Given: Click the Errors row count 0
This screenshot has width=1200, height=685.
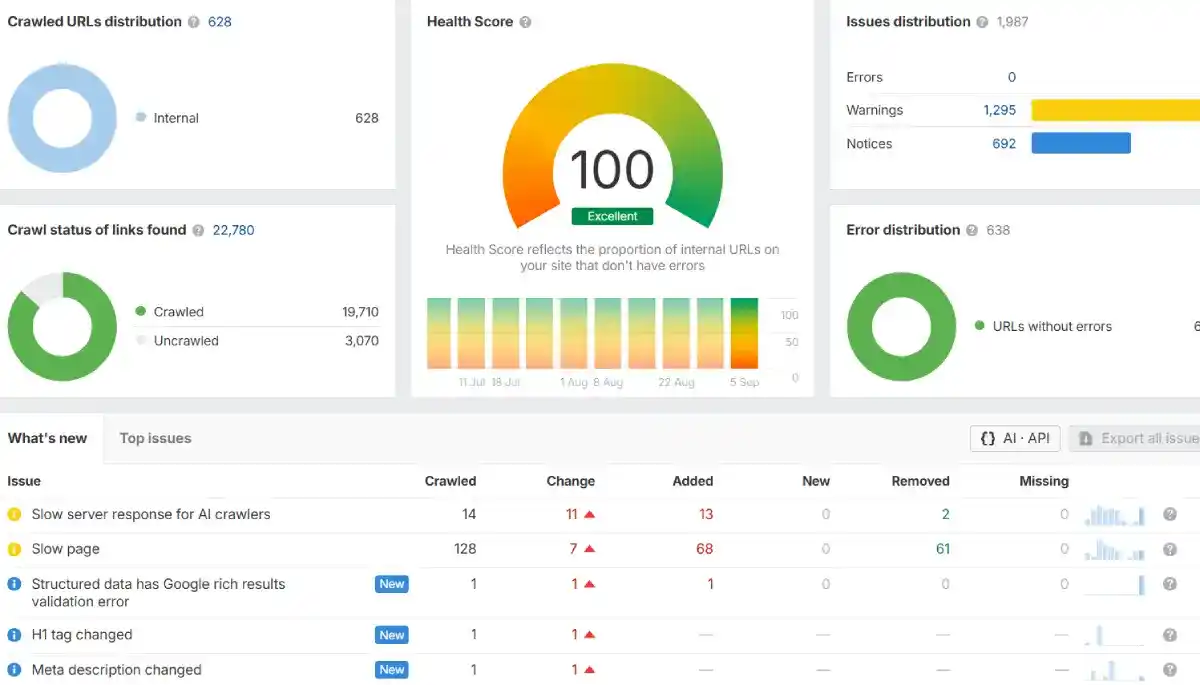Looking at the screenshot, I should tap(1012, 77).
